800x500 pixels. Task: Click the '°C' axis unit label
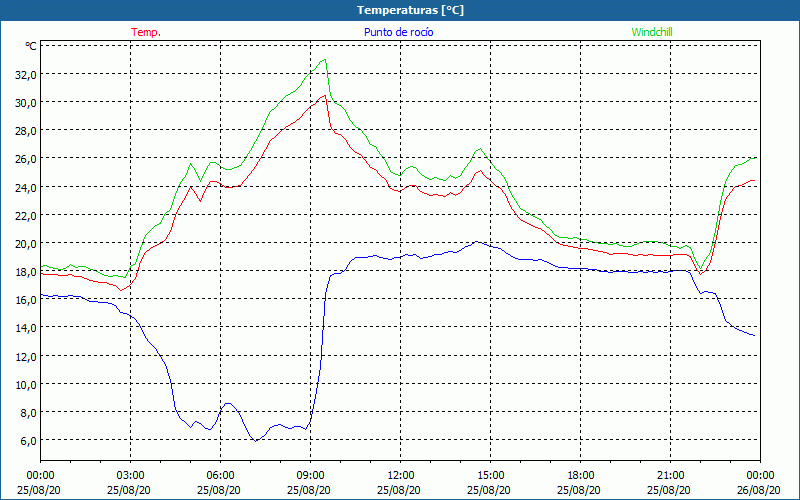31,46
